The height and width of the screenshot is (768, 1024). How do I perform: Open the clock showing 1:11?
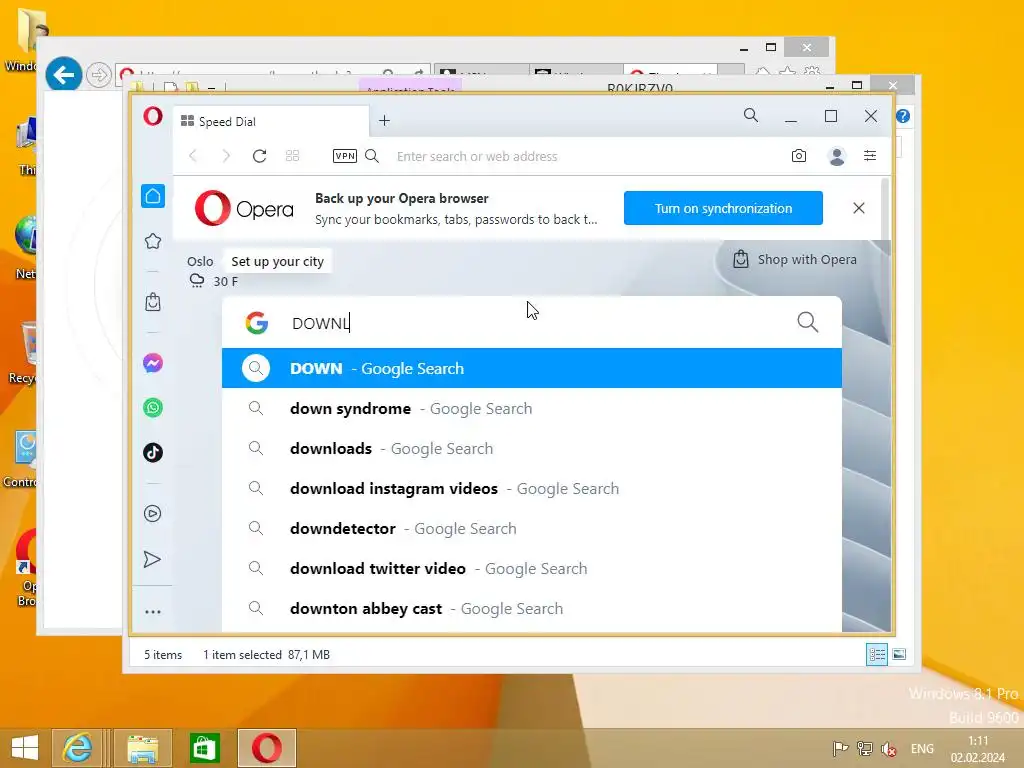coord(978,749)
